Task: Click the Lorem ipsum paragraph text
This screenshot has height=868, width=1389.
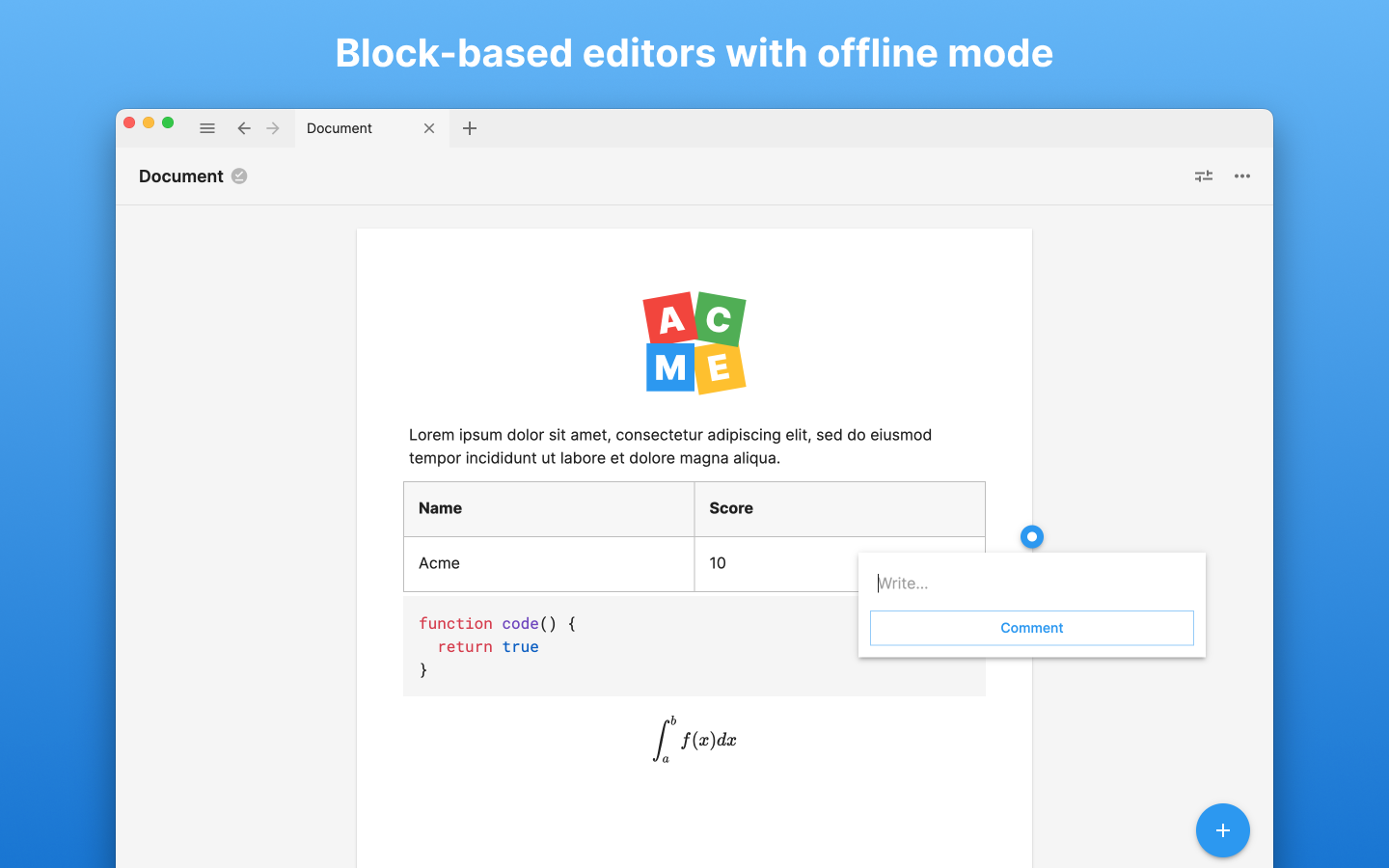Action: click(x=670, y=447)
